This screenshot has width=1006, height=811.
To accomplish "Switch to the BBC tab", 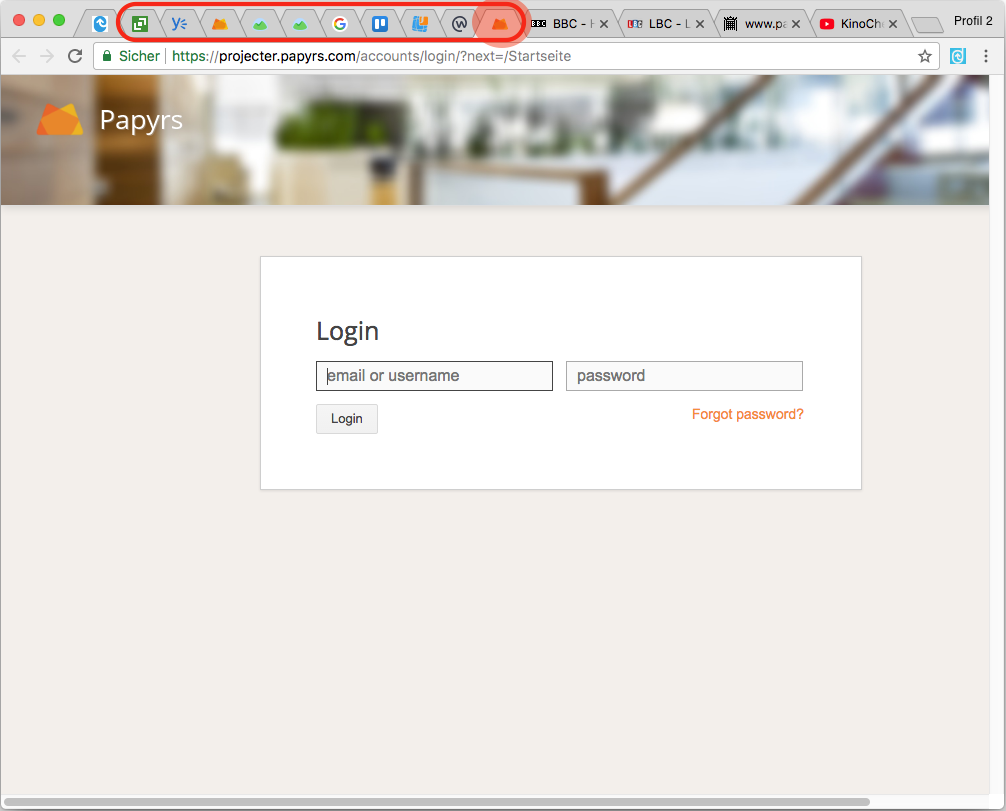I will (566, 23).
